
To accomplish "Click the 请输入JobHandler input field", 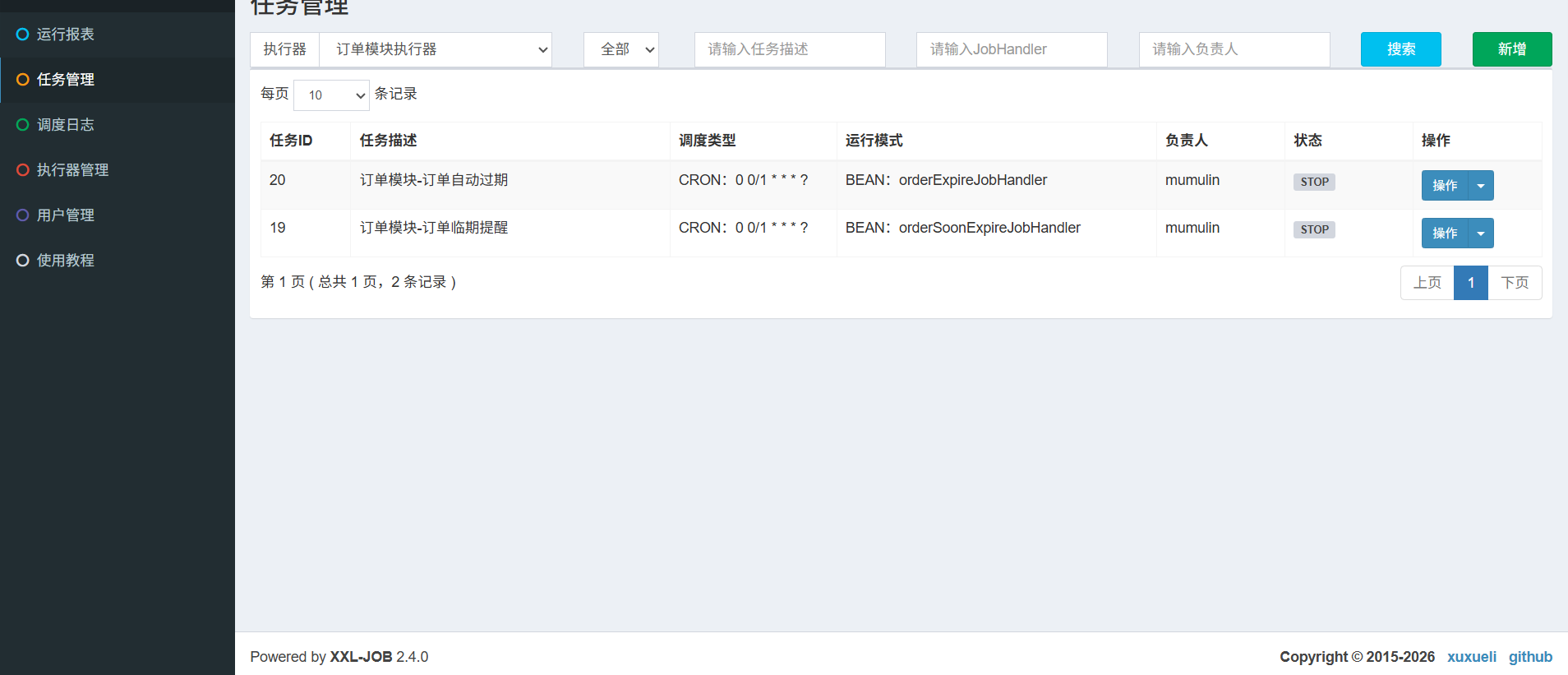I will (1012, 49).
